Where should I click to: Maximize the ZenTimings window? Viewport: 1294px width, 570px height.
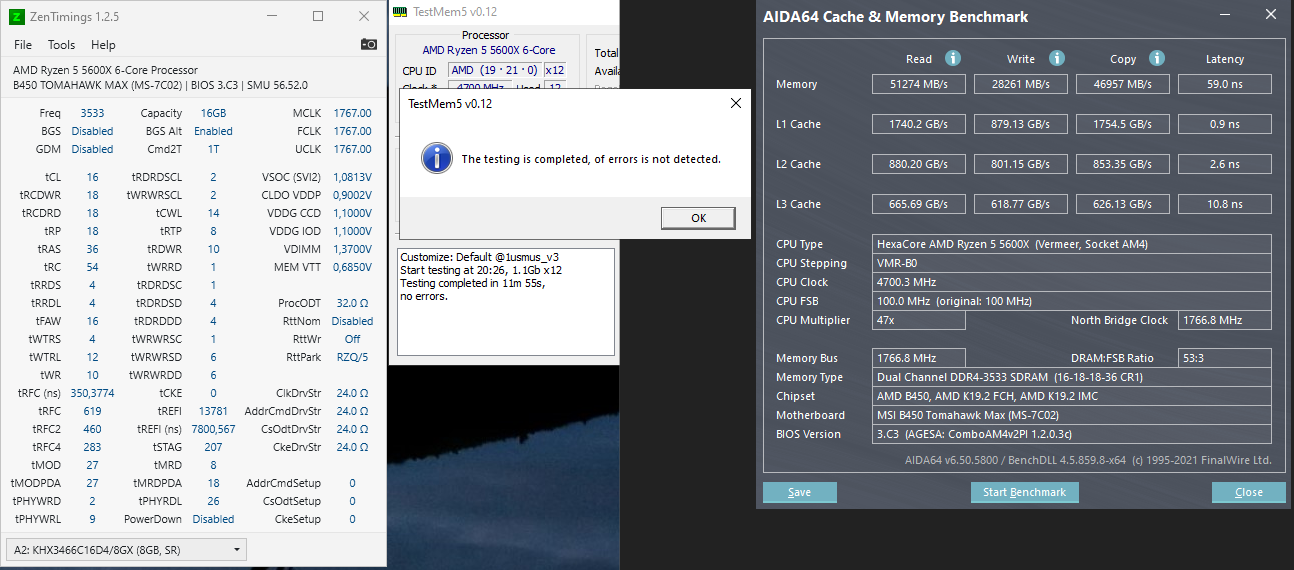[318, 16]
